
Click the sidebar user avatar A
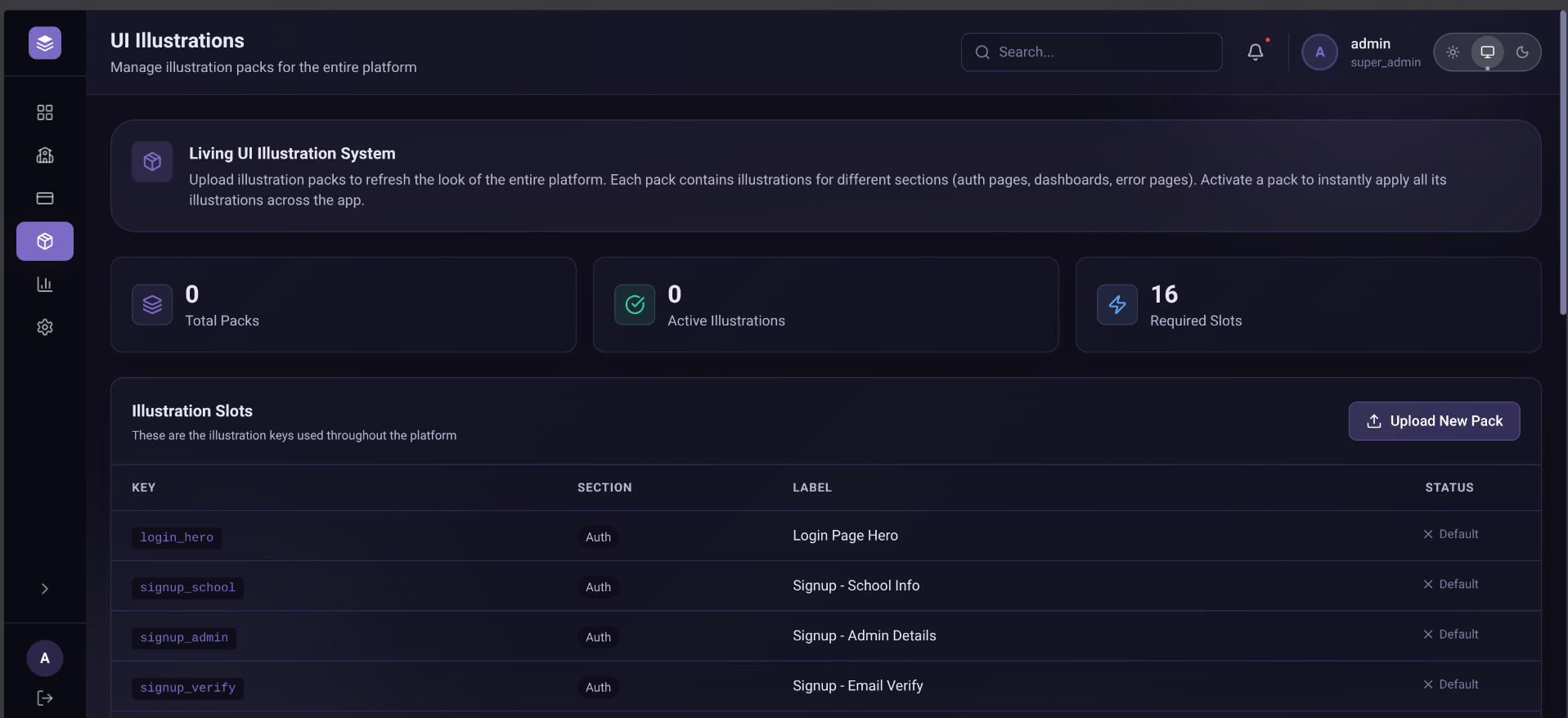(x=45, y=658)
